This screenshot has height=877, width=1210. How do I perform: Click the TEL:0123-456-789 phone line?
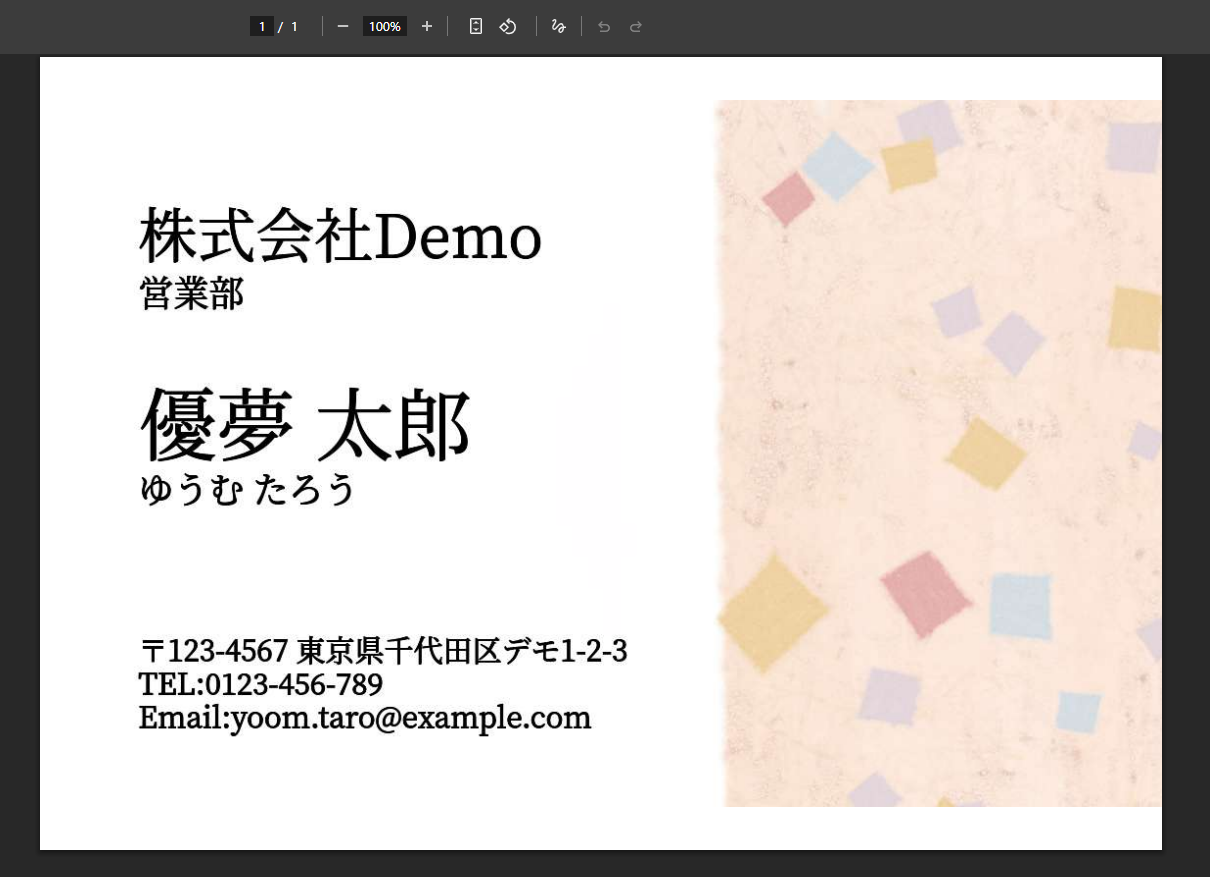pos(260,685)
